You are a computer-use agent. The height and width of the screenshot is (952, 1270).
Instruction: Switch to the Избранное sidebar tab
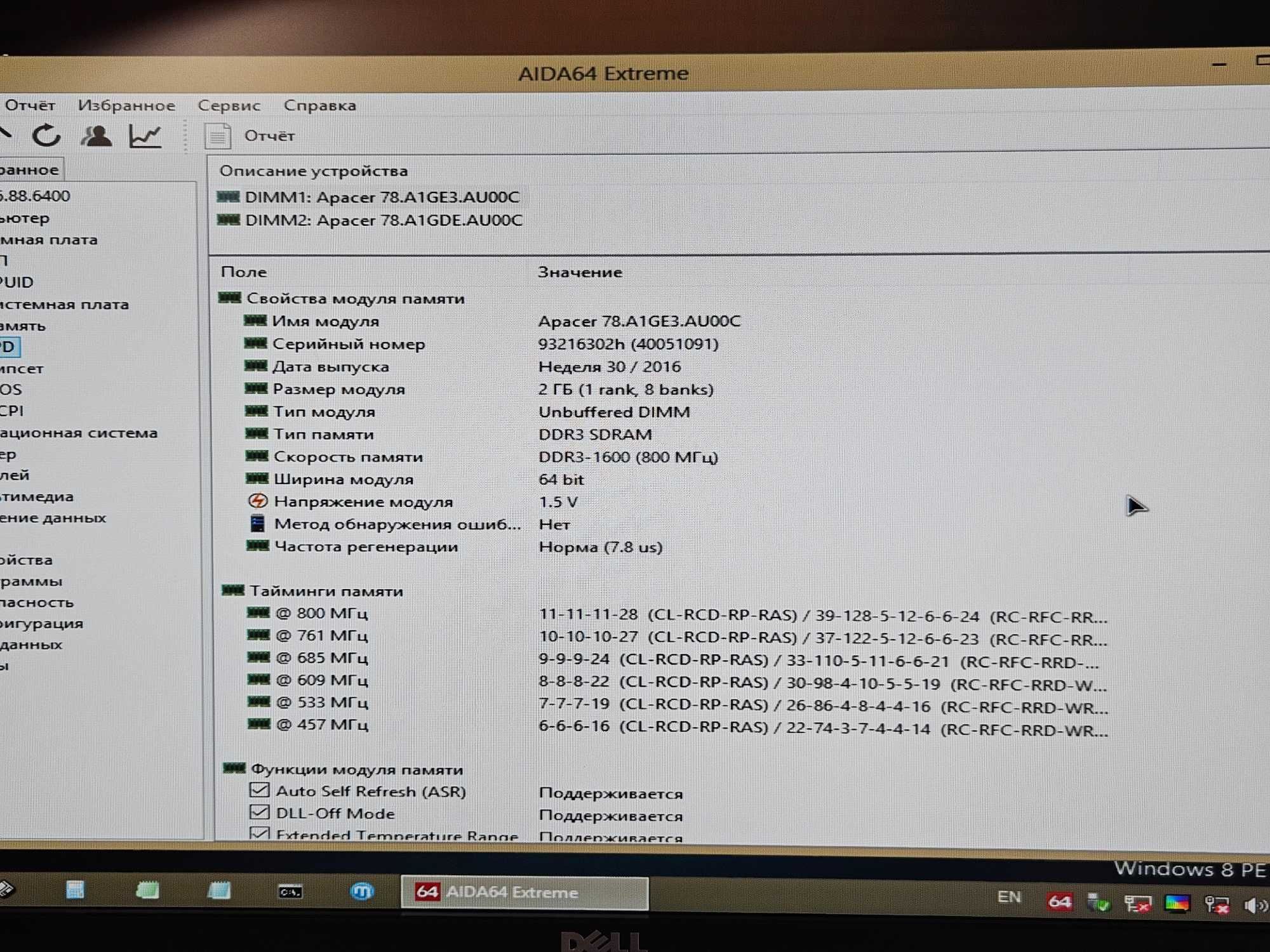[x=30, y=169]
